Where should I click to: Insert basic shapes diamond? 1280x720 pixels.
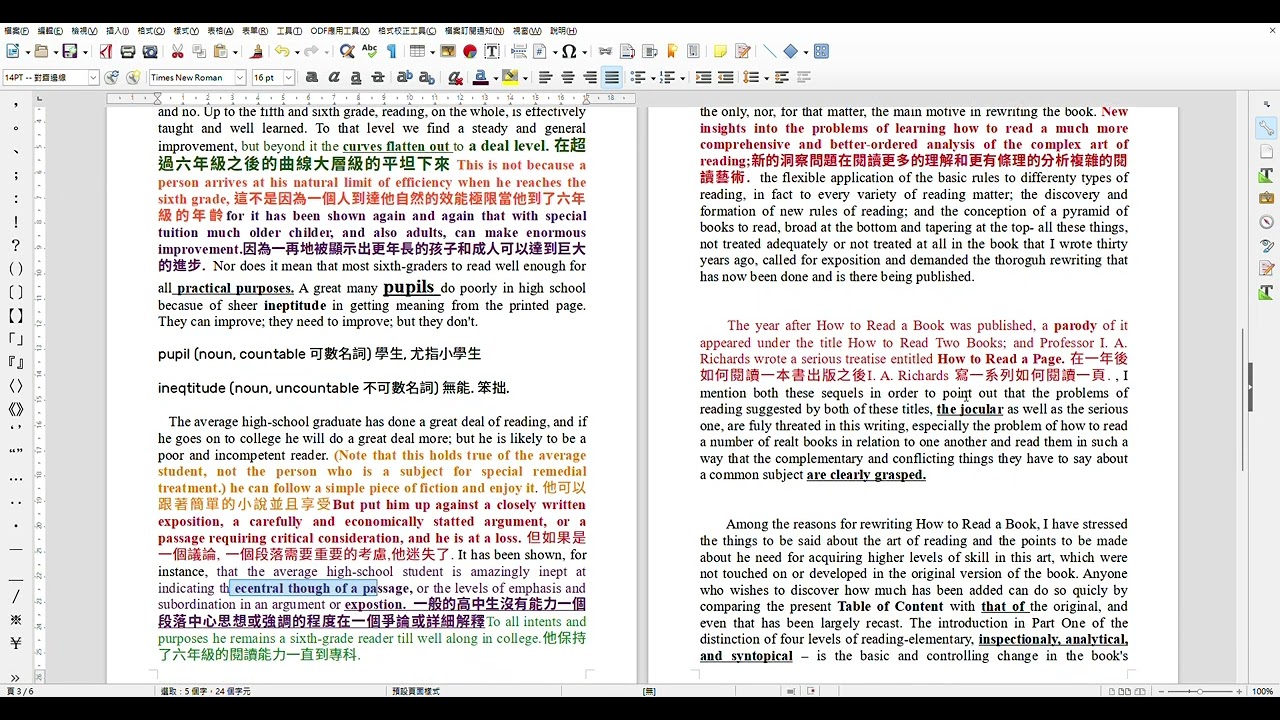791,51
